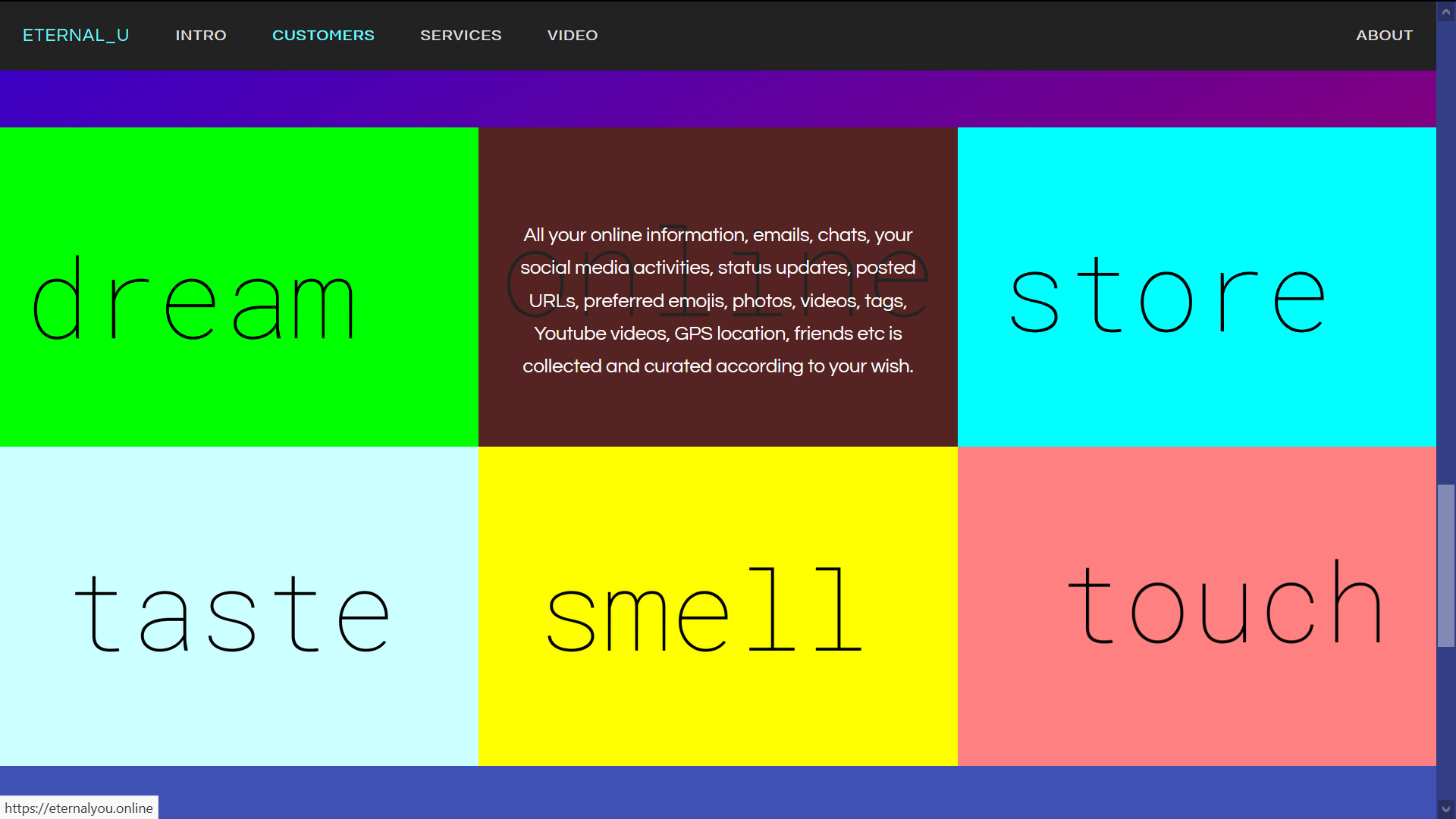1456x819 pixels.
Task: Click the purple gradient banner strip
Action: (x=717, y=99)
